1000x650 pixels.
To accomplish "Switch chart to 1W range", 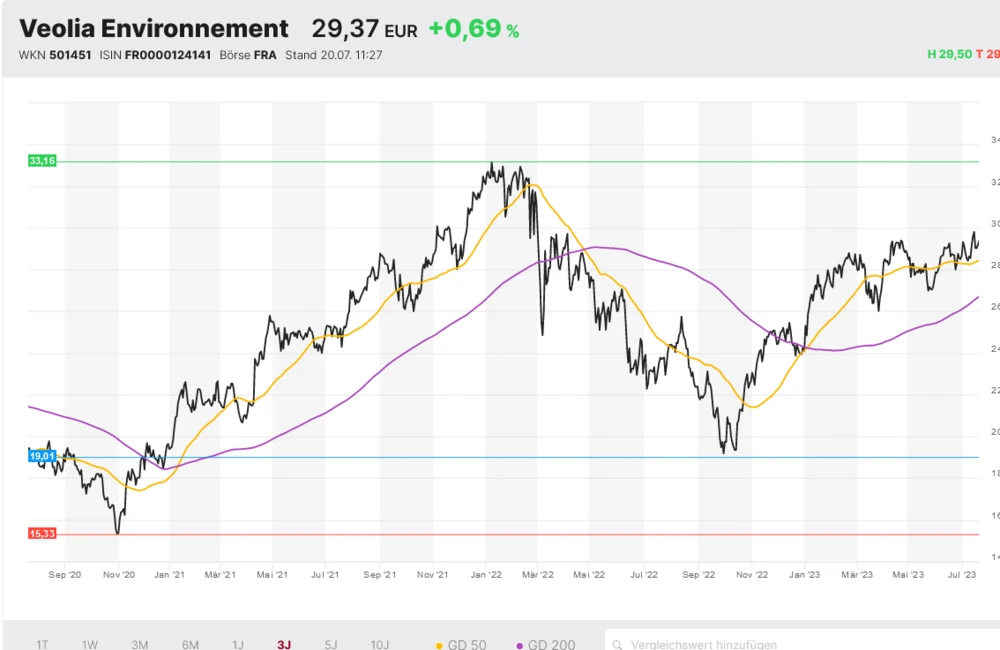I will tap(90, 645).
